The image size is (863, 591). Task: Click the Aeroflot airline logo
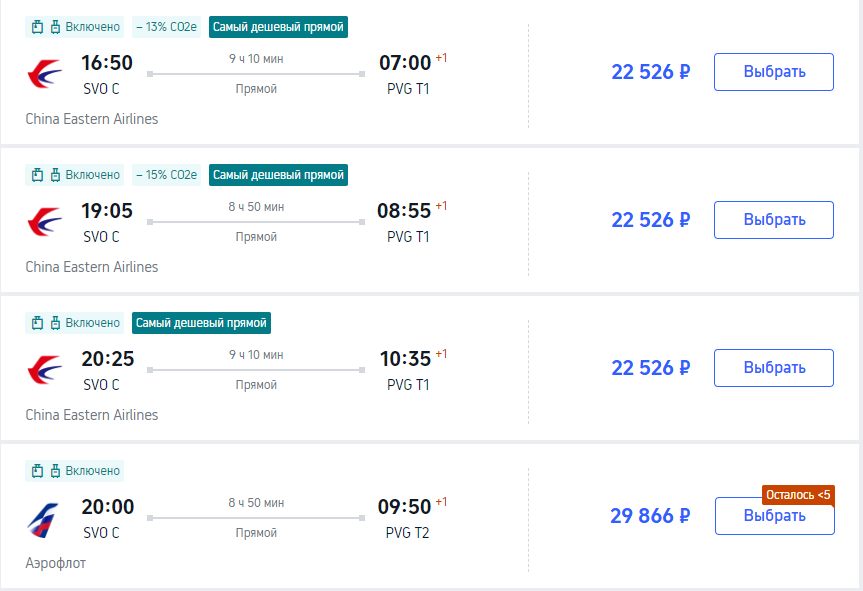43,519
